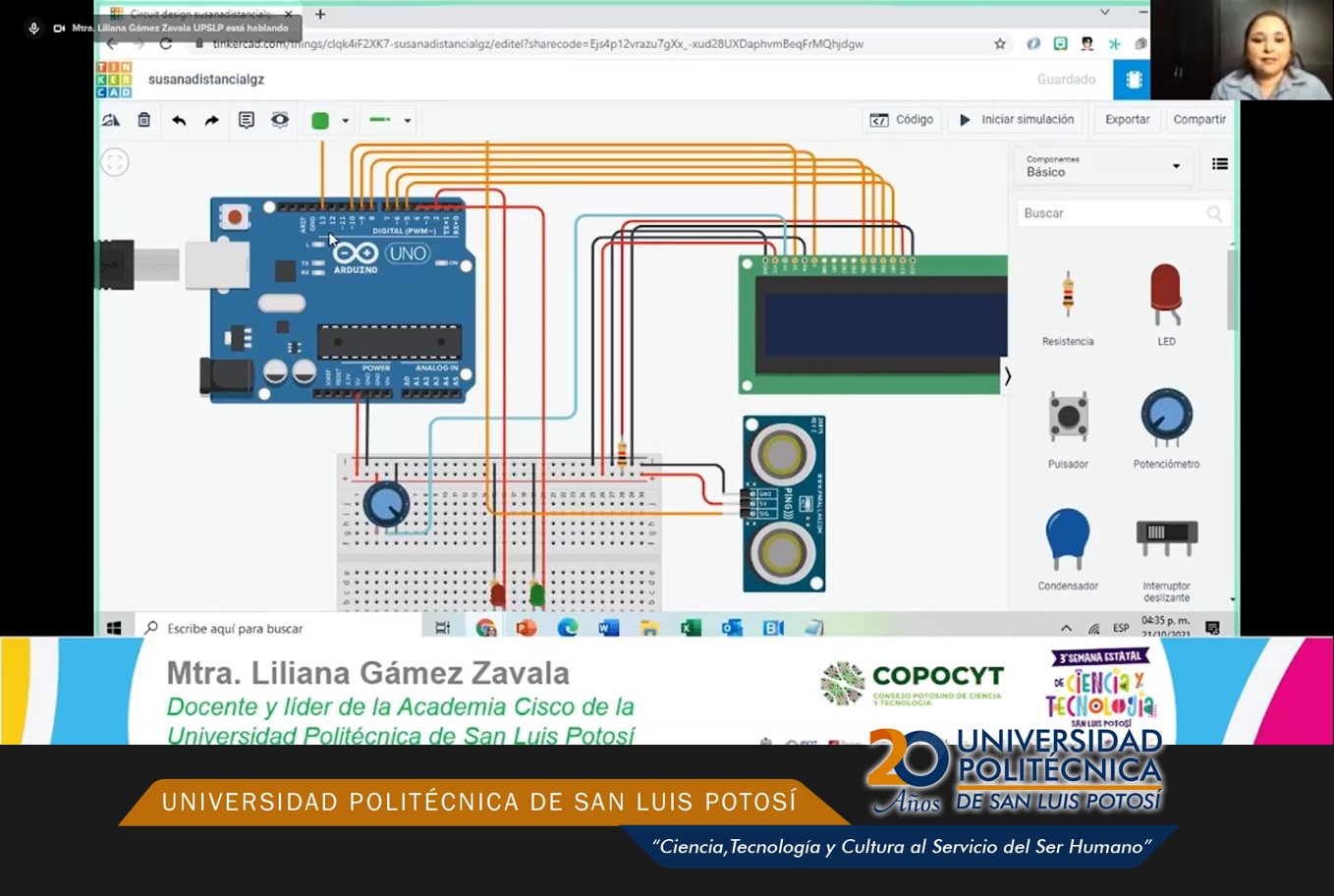
Task: Select the LED component
Action: [1166, 304]
